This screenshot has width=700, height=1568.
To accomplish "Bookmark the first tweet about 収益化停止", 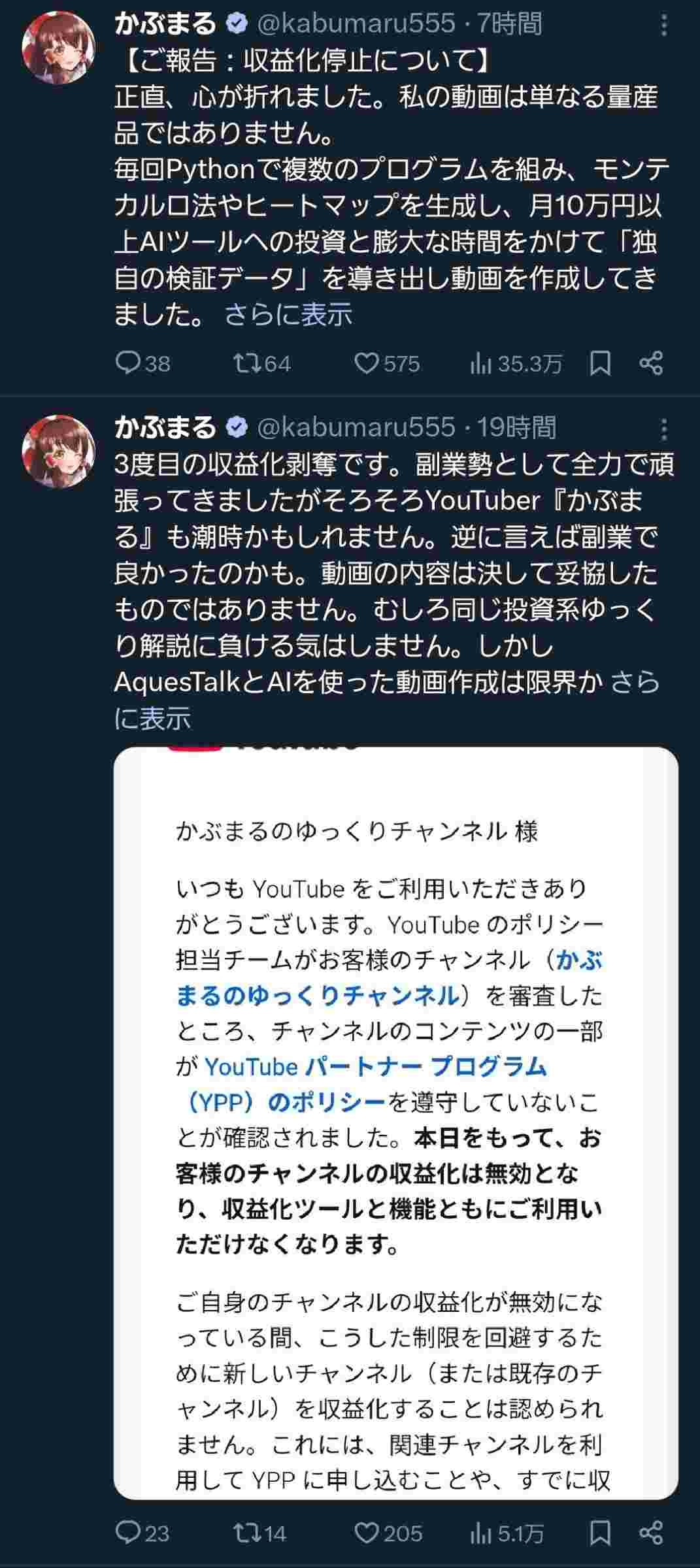I will click(600, 363).
